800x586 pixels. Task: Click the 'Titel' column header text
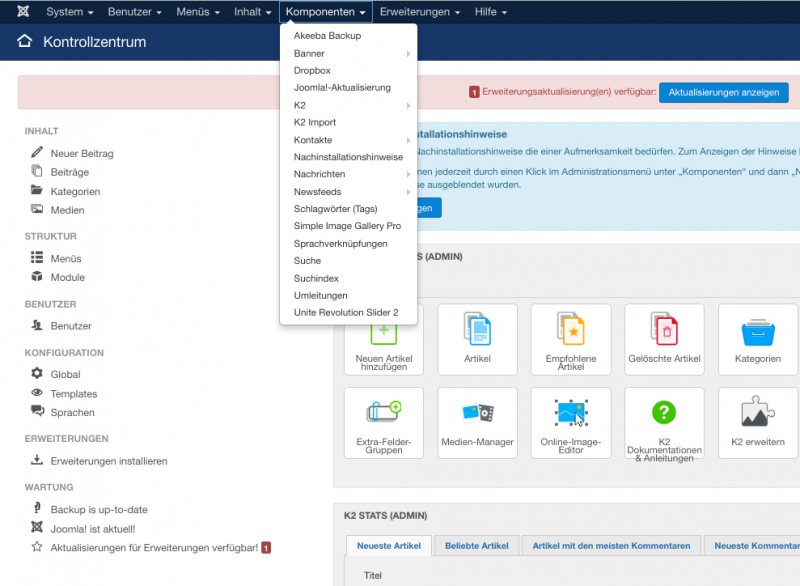372,575
